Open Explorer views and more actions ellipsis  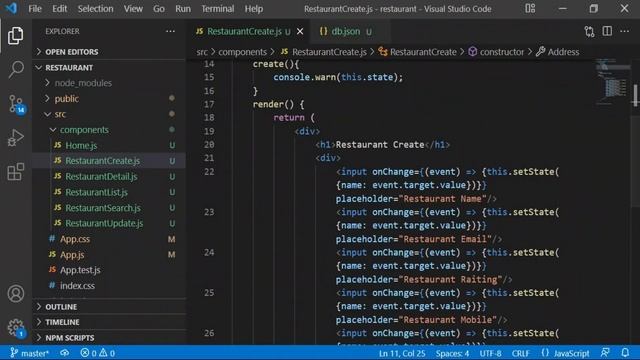click(x=170, y=31)
